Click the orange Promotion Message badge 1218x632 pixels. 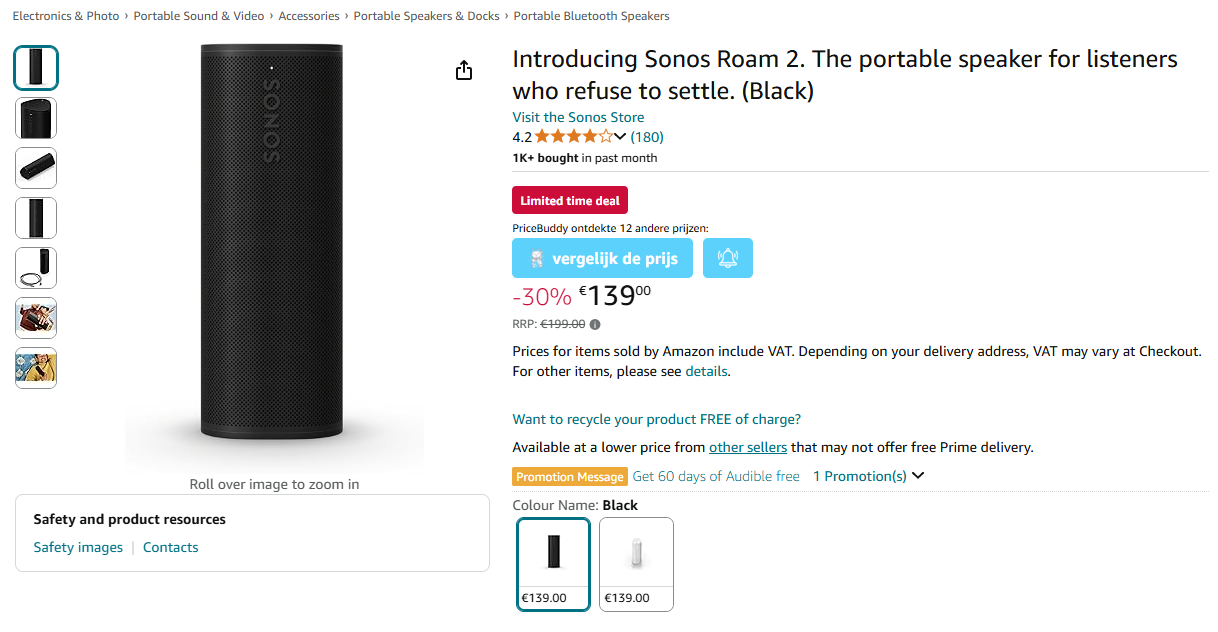click(569, 476)
